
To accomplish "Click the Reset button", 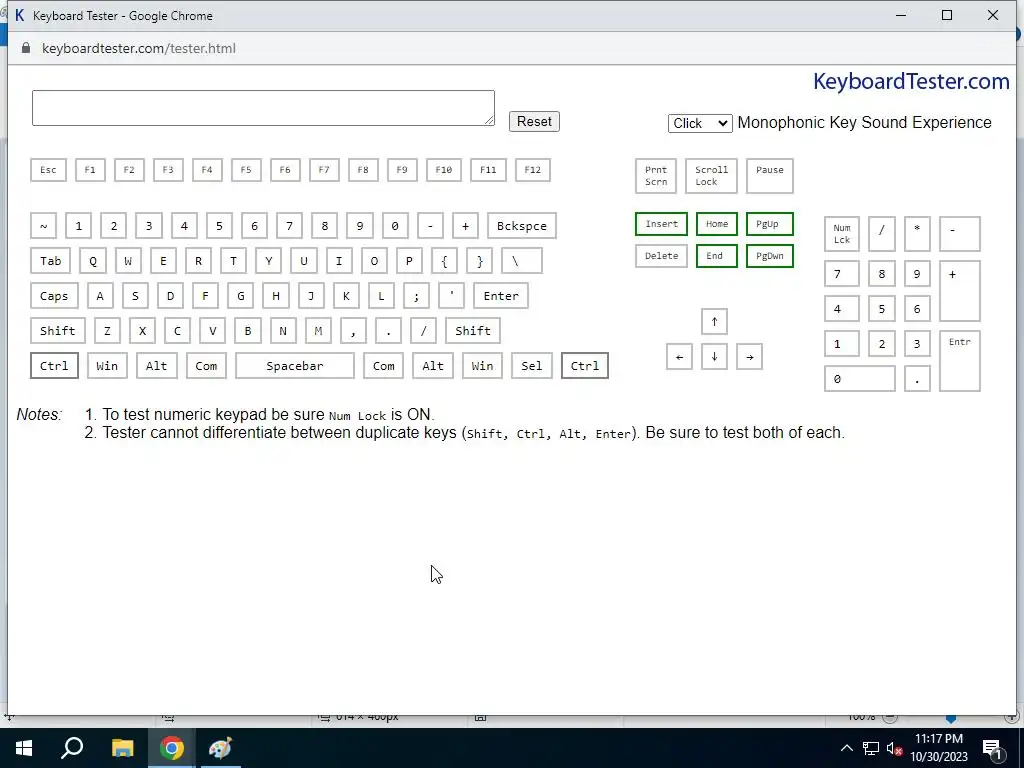I will (534, 121).
